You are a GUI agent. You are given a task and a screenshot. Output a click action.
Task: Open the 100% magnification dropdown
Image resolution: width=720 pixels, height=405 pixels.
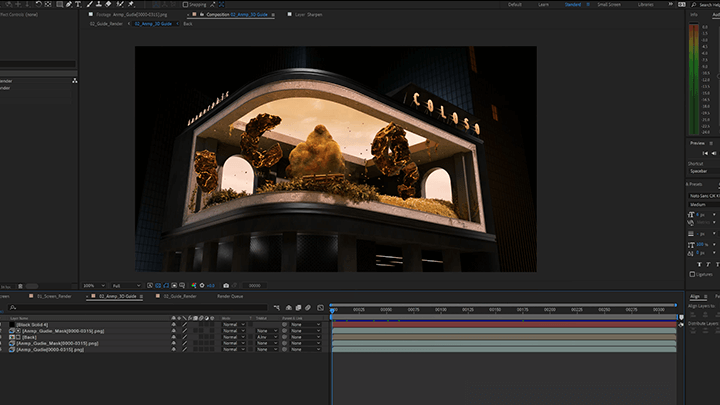[94, 286]
